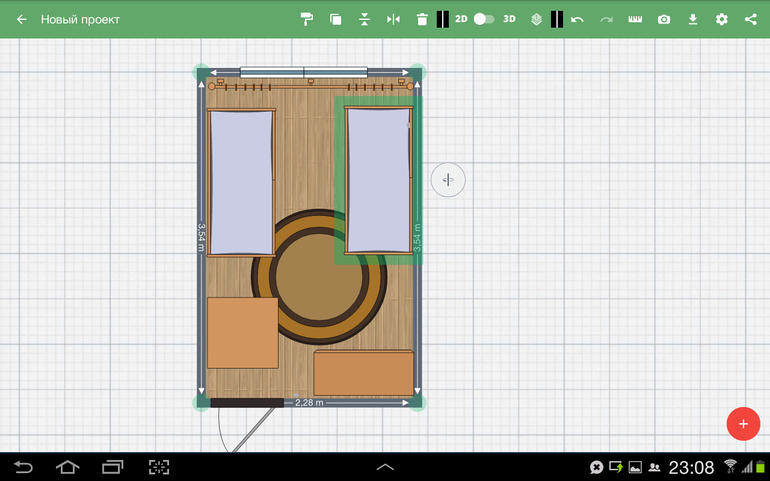Take a snapshot with camera icon

[664, 19]
